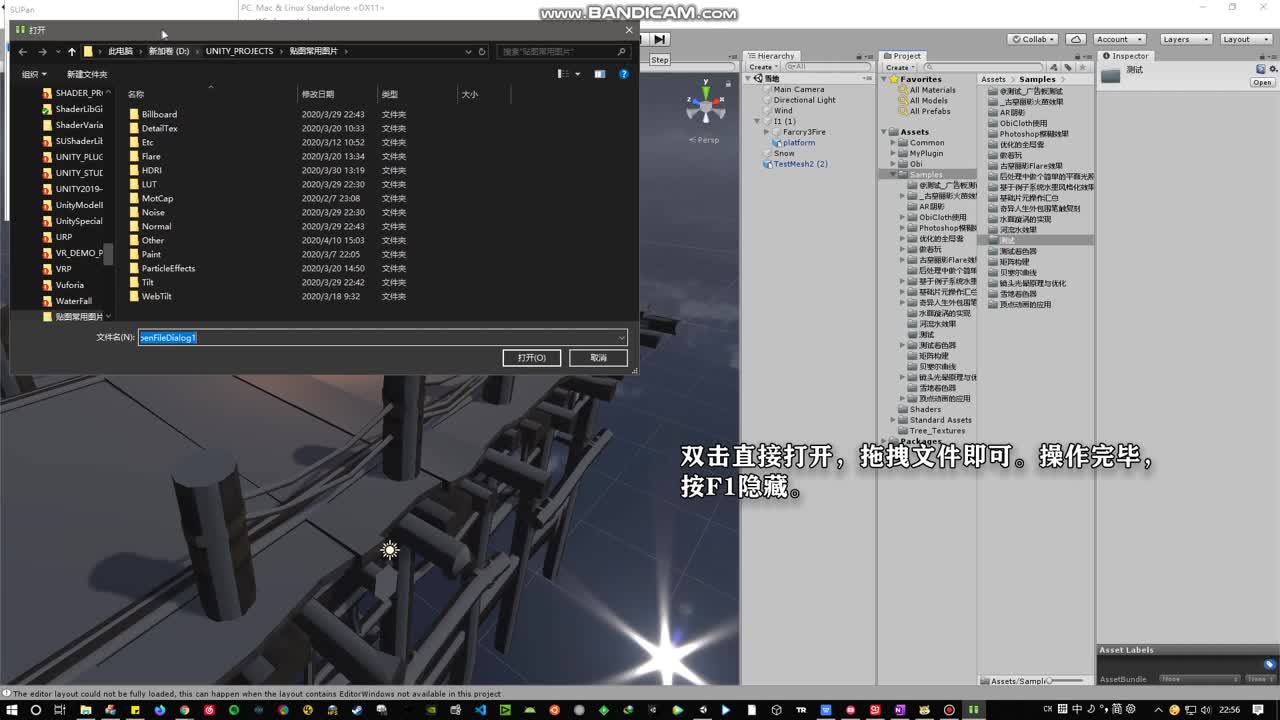The width and height of the screenshot is (1280, 720).
Task: Expand the Standard Assets folder
Action: (893, 420)
